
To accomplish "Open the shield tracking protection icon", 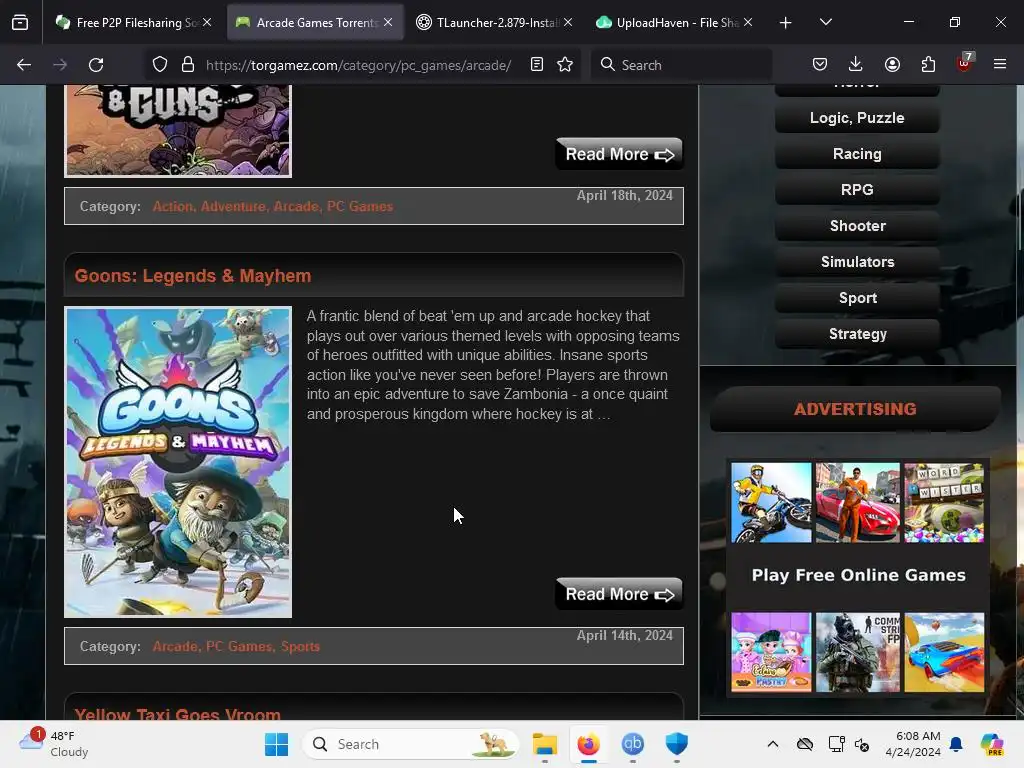I will click(160, 65).
